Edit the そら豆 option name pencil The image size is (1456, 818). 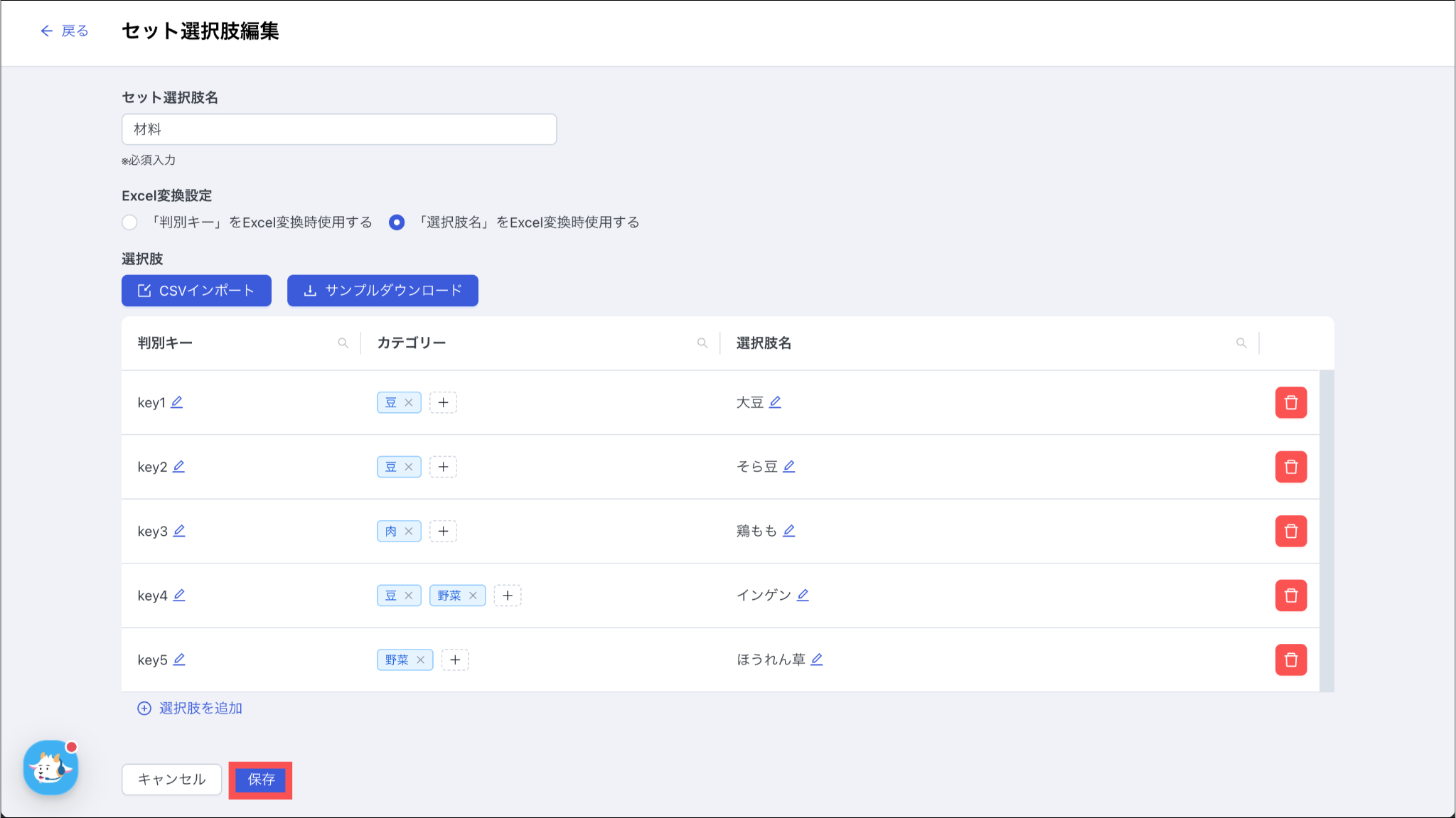[x=789, y=466]
